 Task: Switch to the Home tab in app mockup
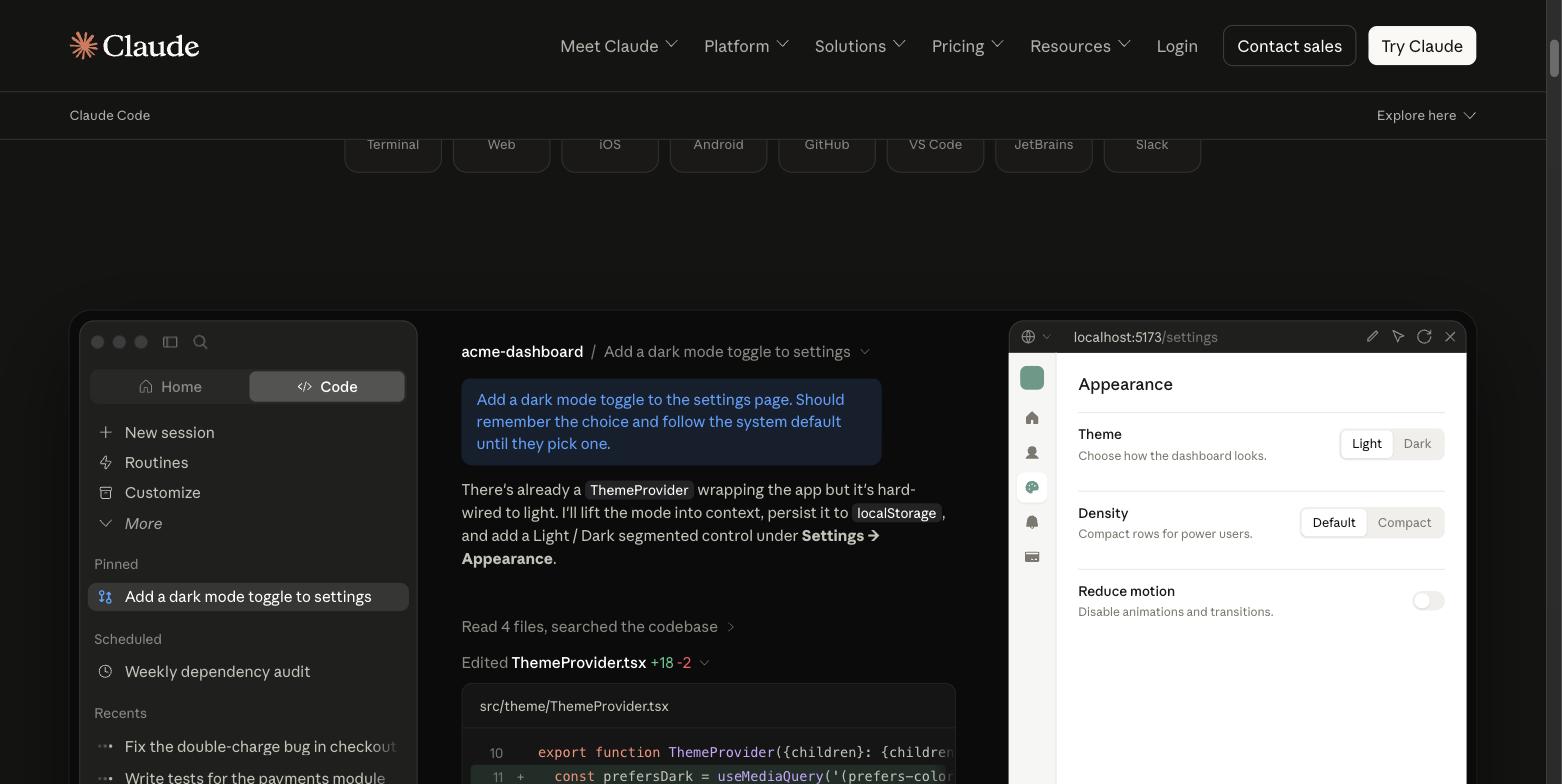tap(170, 386)
